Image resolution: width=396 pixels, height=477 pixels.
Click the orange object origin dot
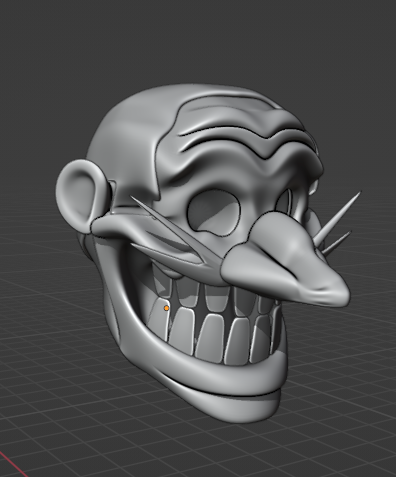point(166,308)
